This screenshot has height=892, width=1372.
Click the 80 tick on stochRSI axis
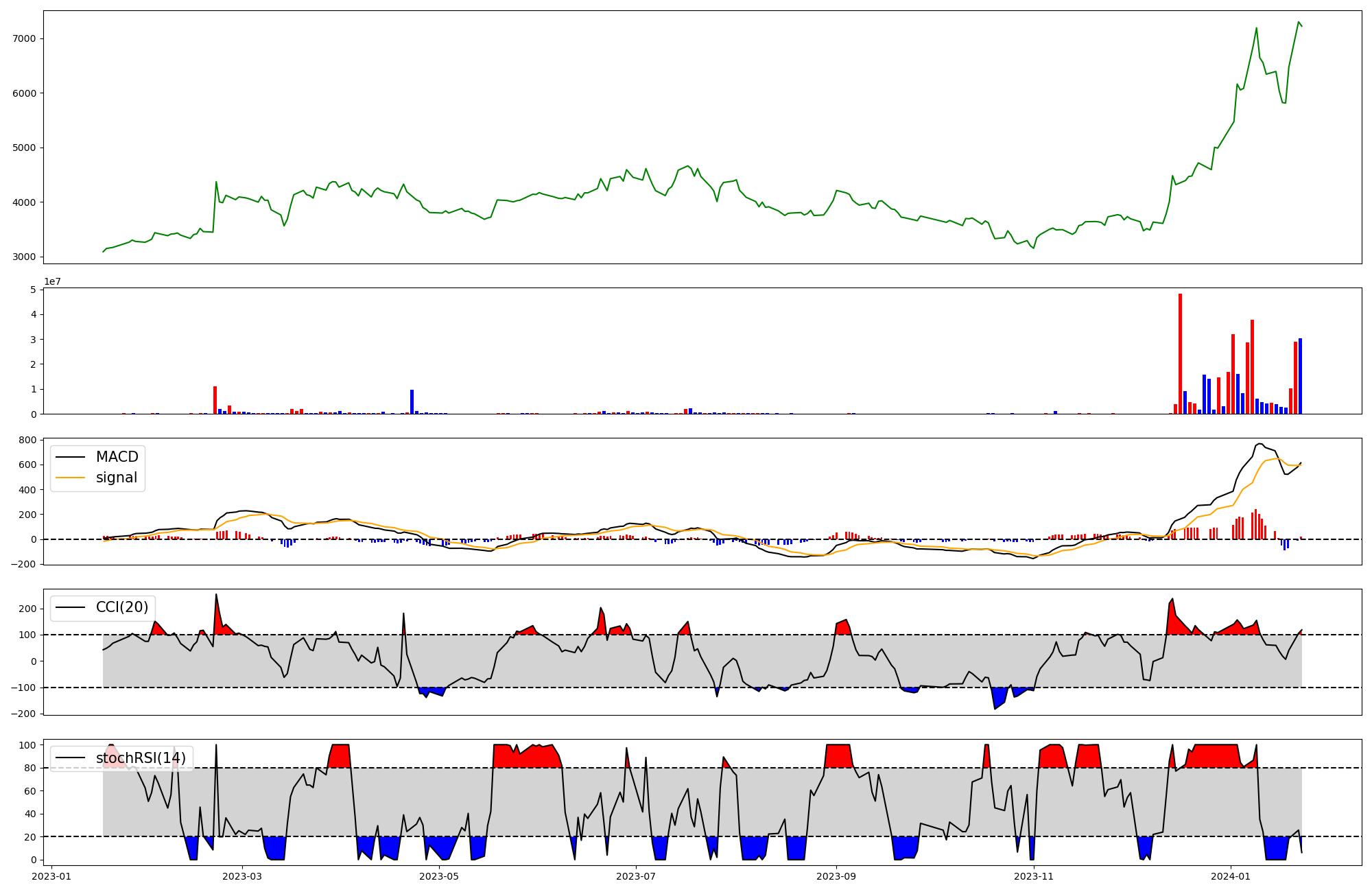pyautogui.click(x=30, y=768)
